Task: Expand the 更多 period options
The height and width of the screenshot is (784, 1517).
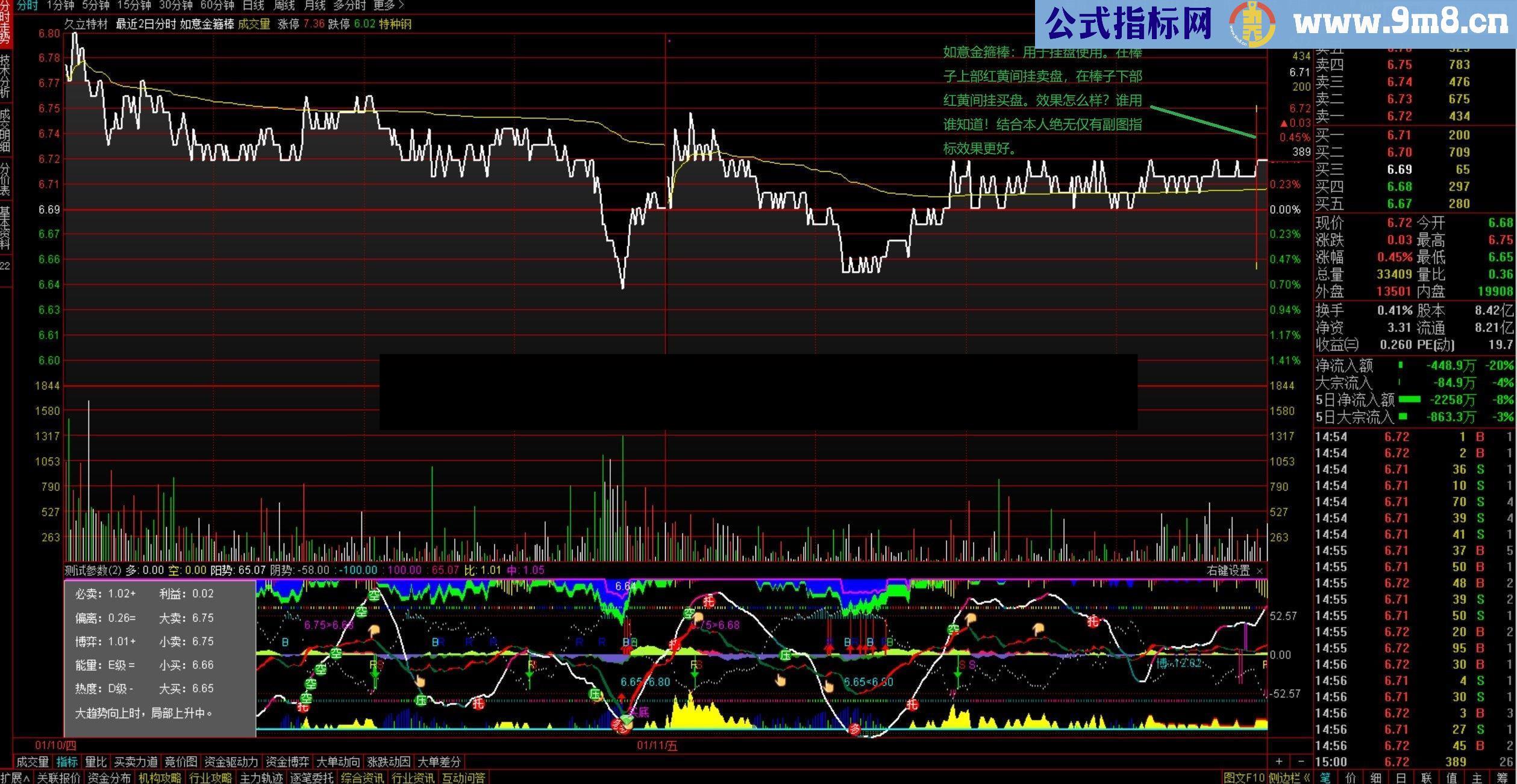Action: click(x=389, y=5)
